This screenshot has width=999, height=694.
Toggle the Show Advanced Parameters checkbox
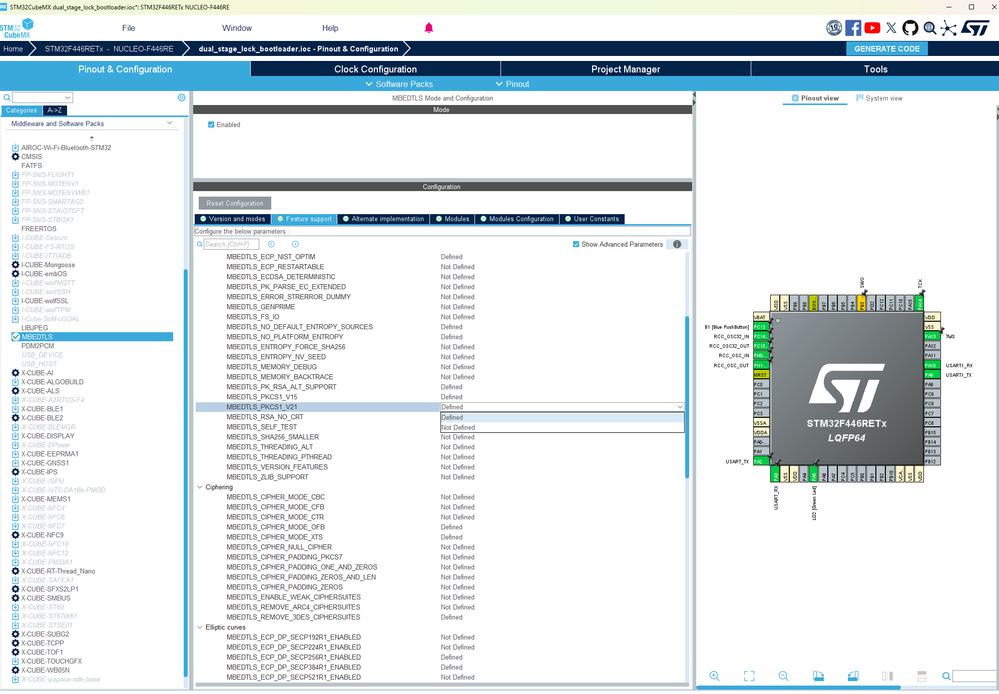(x=576, y=244)
